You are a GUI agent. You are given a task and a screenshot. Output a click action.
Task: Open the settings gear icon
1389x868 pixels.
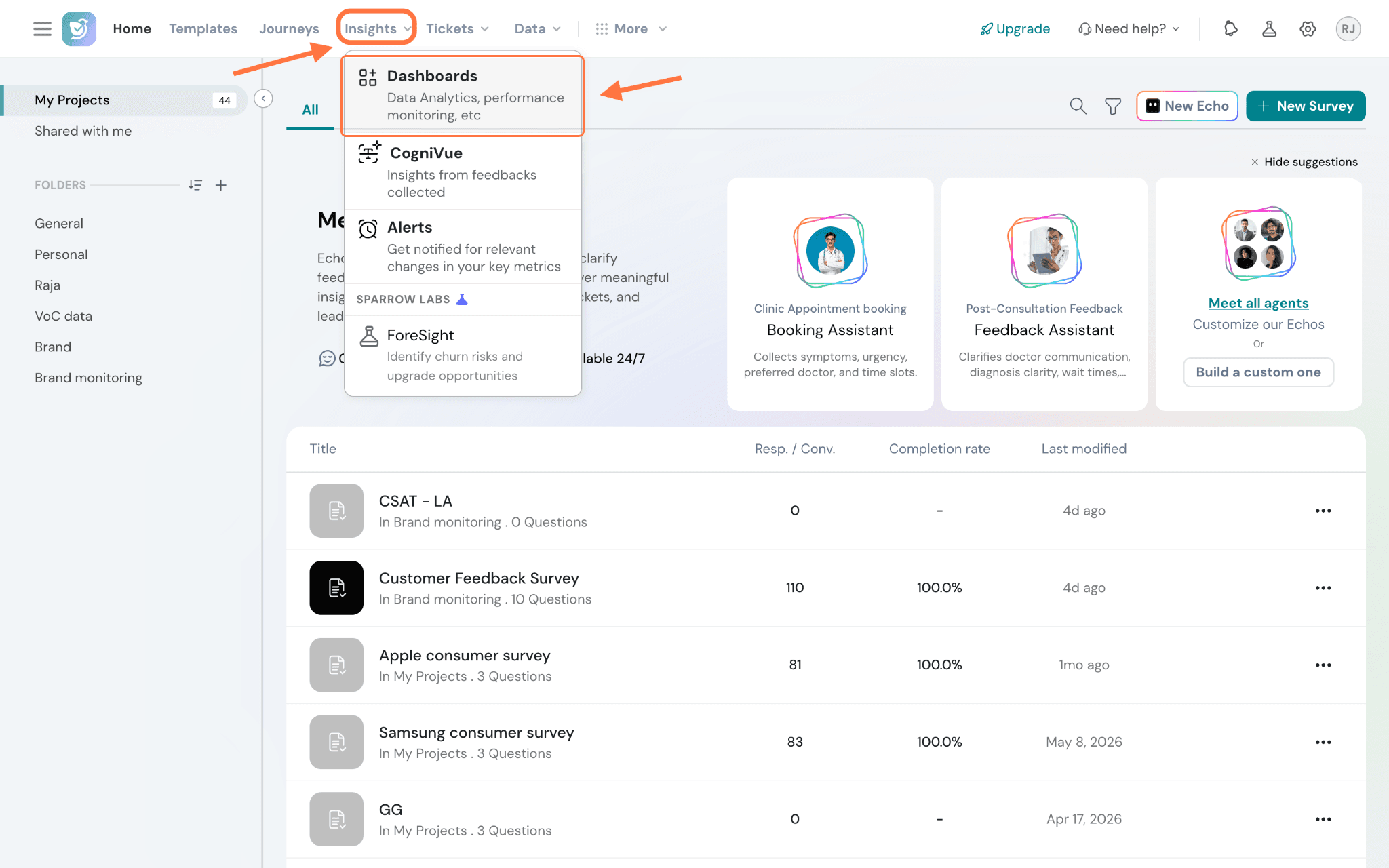[x=1308, y=28]
